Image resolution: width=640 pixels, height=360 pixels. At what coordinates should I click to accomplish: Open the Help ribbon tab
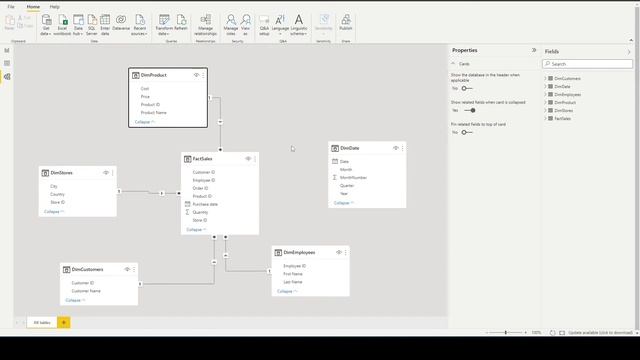[54, 7]
